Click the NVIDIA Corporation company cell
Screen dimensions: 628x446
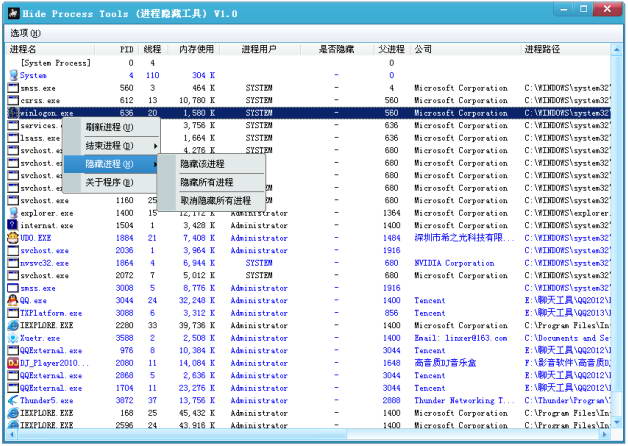pos(454,263)
